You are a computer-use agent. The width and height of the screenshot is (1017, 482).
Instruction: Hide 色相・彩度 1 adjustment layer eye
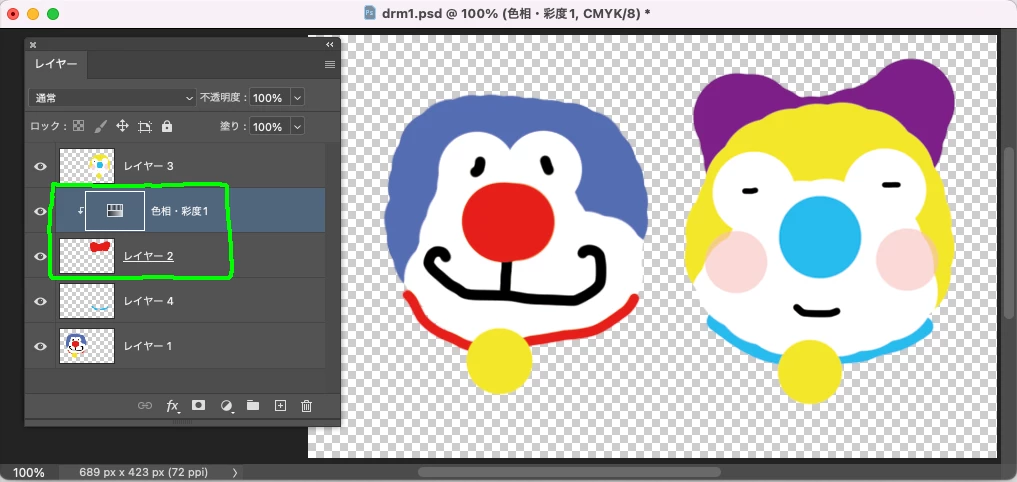click(40, 211)
